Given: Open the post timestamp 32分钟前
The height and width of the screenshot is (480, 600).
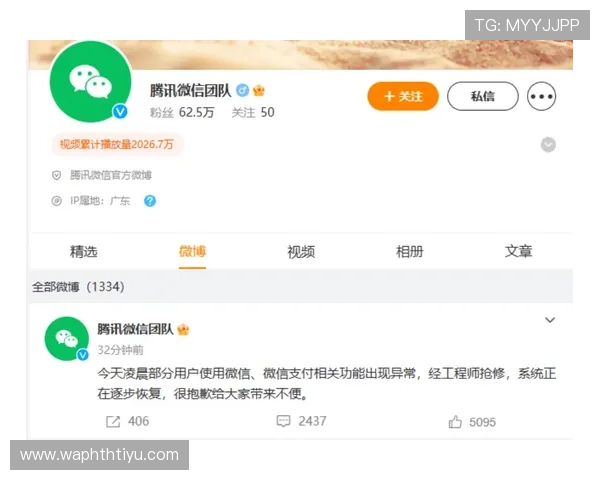Looking at the screenshot, I should (x=121, y=350).
